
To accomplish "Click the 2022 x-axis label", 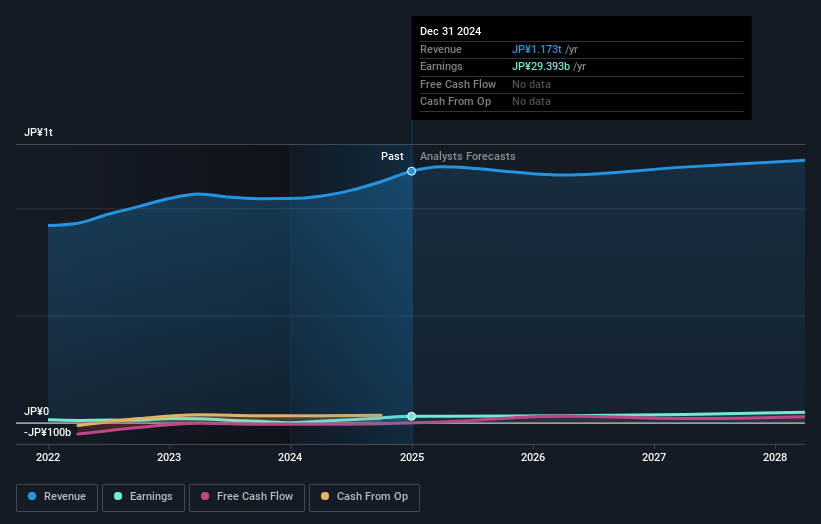I will click(x=48, y=458).
